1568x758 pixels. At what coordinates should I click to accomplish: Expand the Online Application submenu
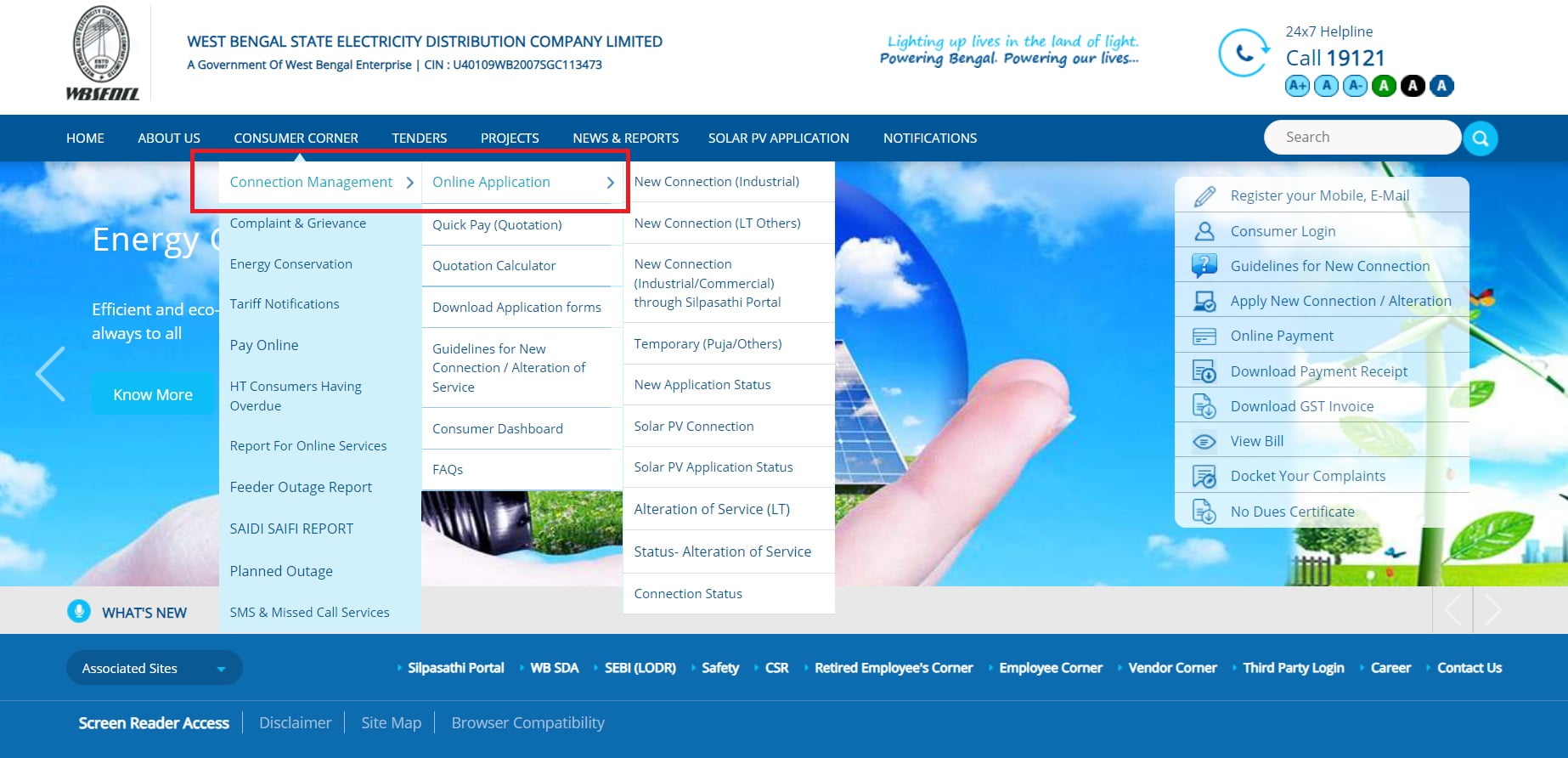[x=522, y=182]
